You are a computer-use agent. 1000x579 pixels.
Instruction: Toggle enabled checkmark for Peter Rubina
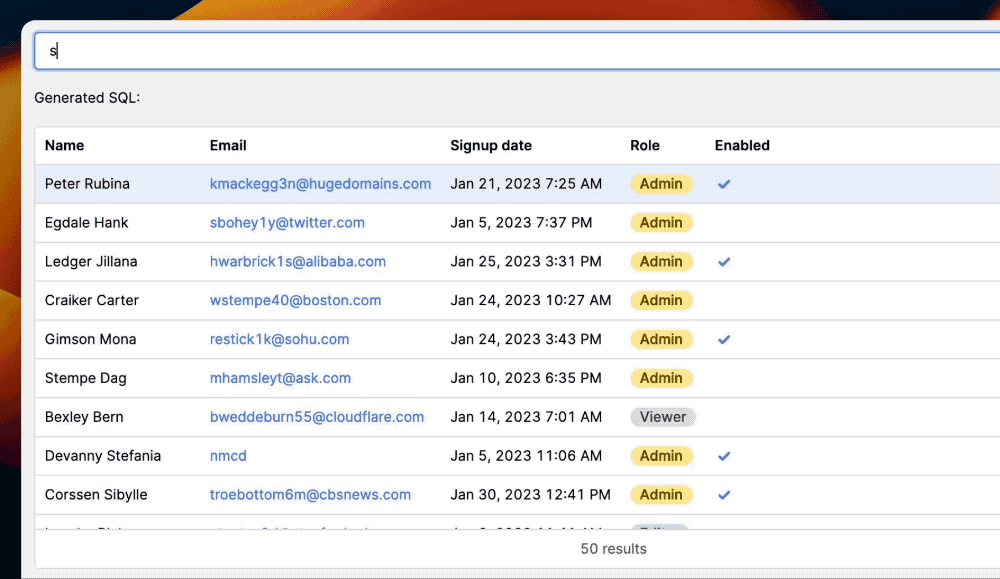(724, 184)
